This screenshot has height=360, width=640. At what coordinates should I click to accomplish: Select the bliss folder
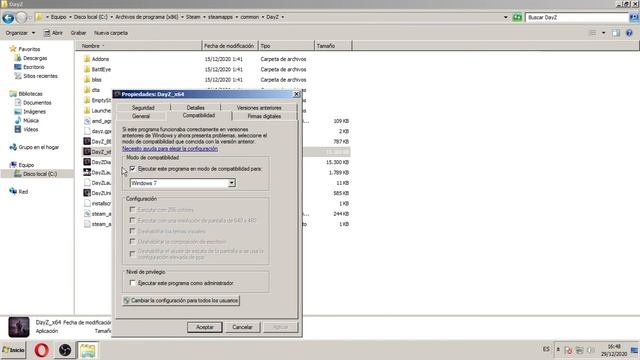(96, 80)
